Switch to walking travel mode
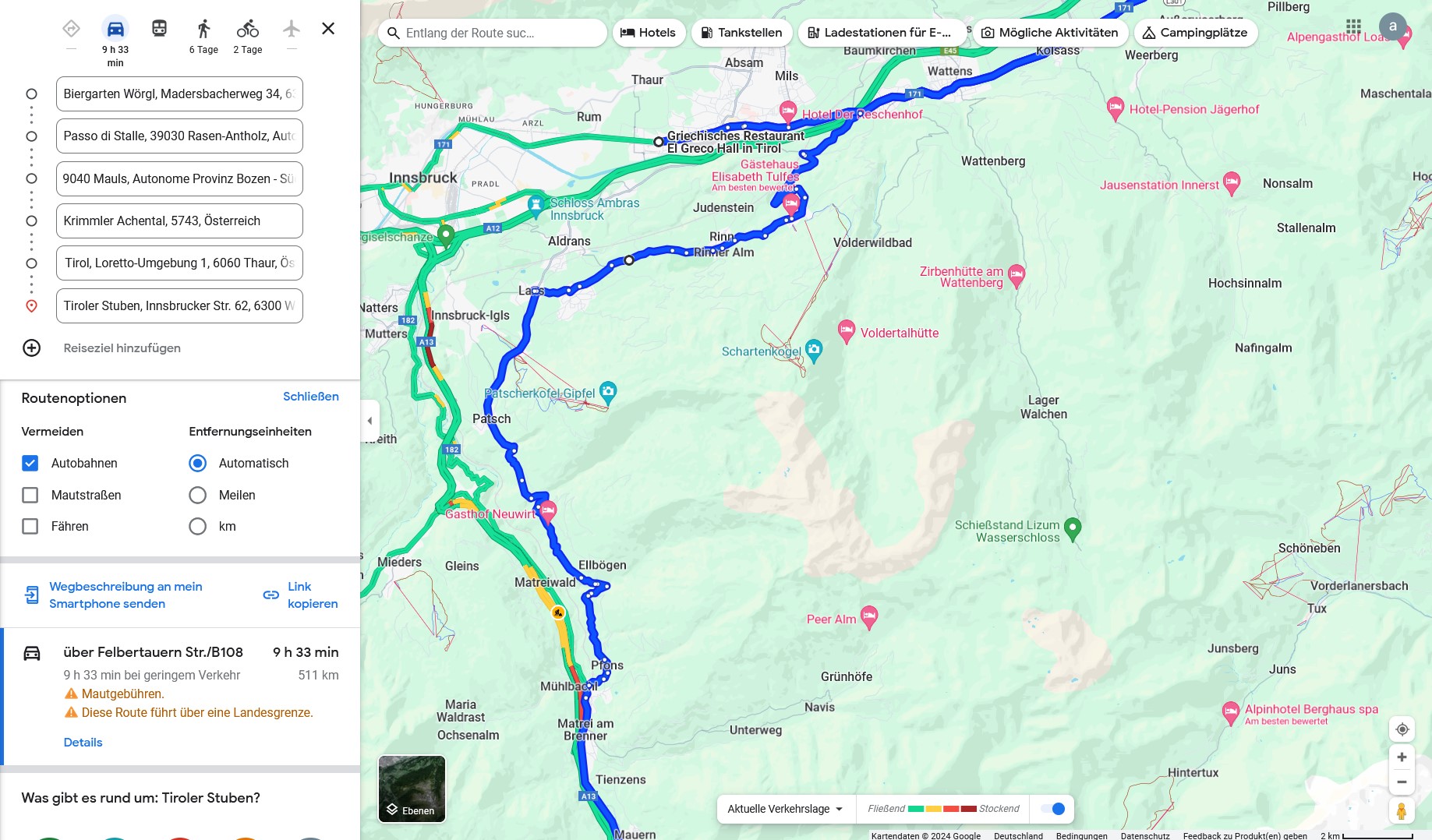This screenshot has width=1432, height=840. (203, 30)
